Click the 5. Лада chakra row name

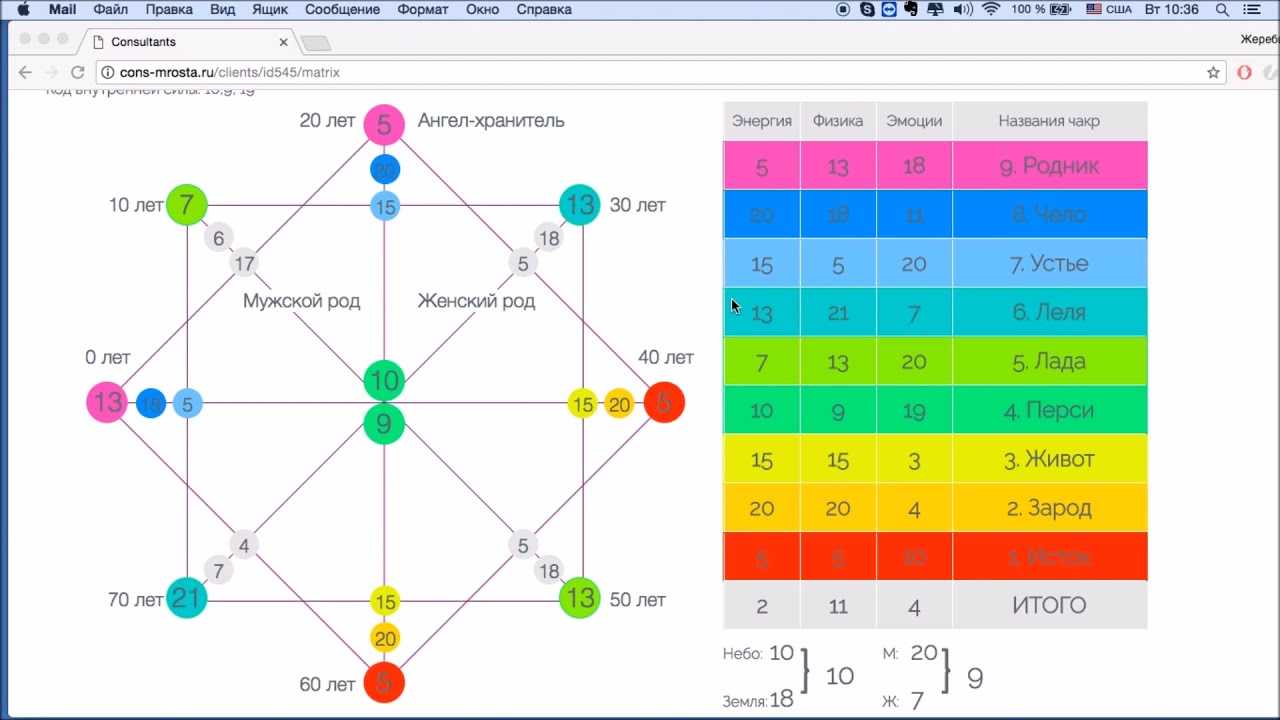(x=1049, y=362)
